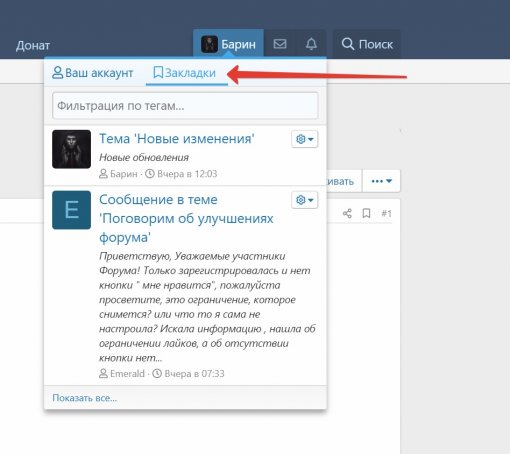Click the Emerald author name

127,373
